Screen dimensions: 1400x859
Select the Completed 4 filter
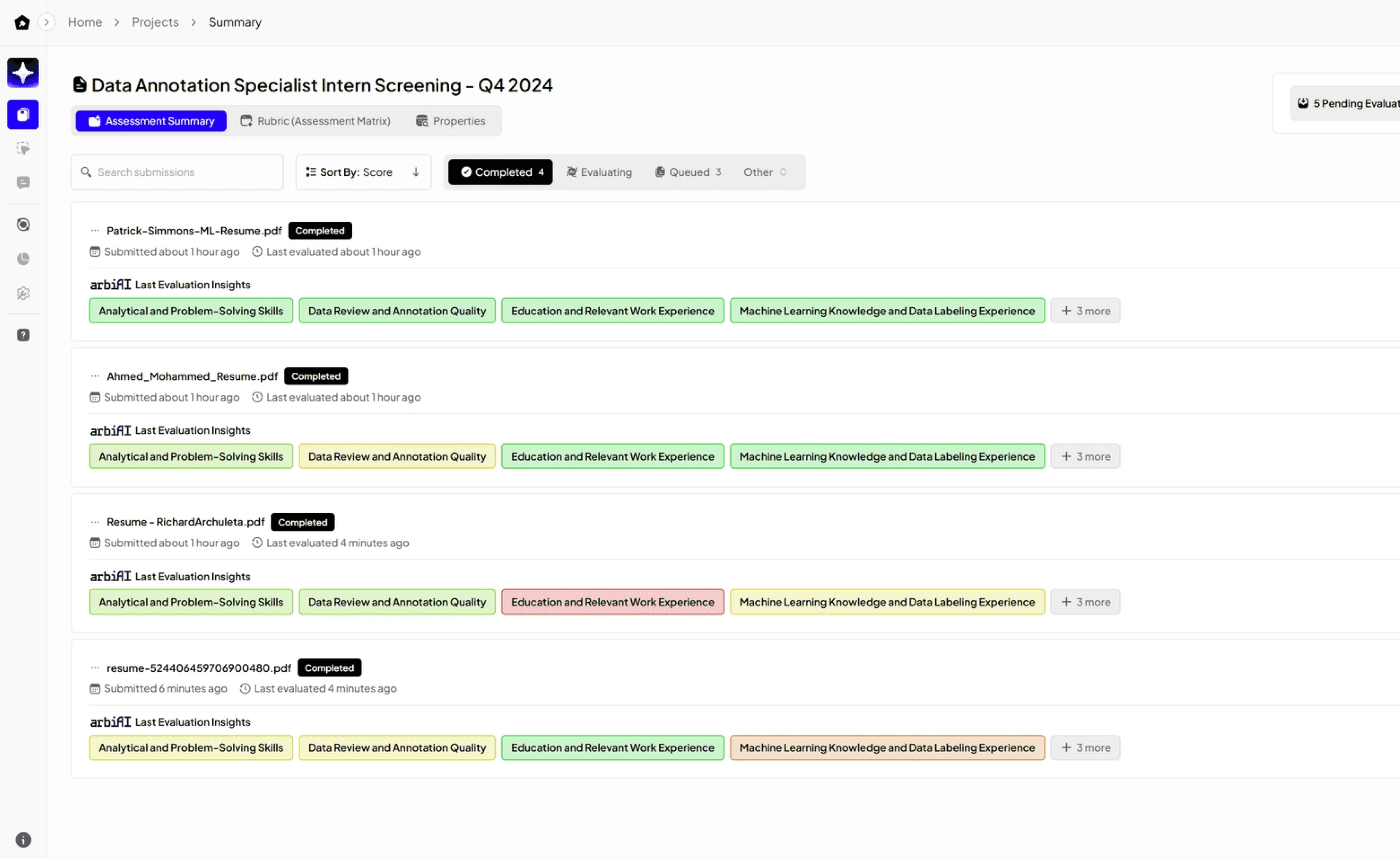(x=500, y=172)
